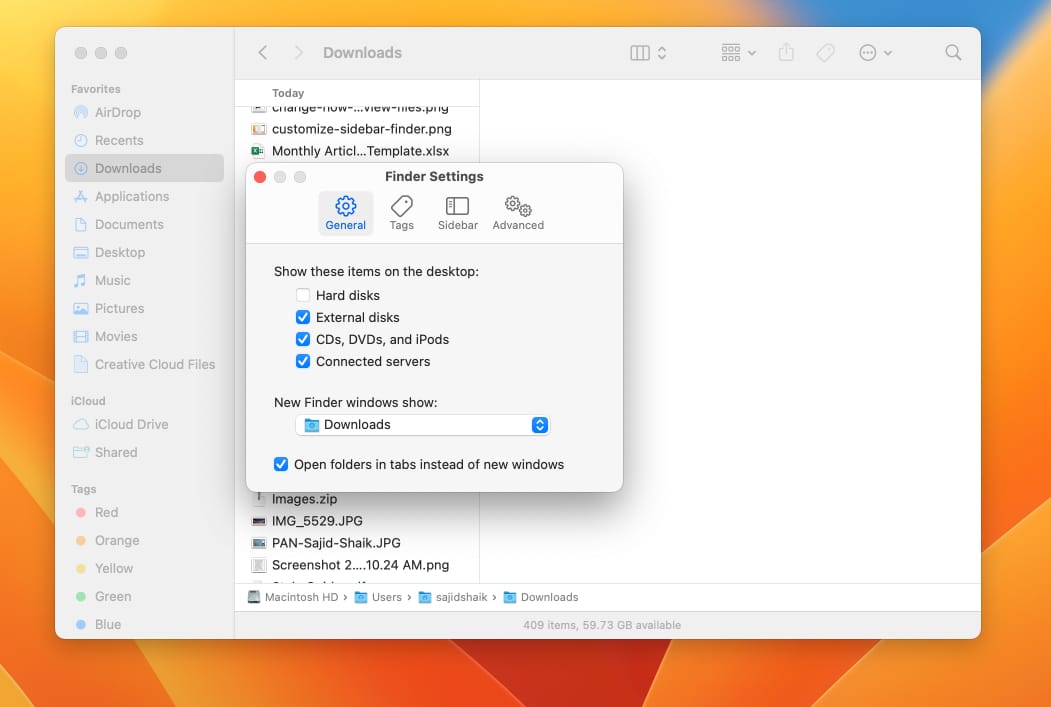This screenshot has width=1051, height=707.
Task: Open the search magnifier in Finder
Action: coord(953,53)
